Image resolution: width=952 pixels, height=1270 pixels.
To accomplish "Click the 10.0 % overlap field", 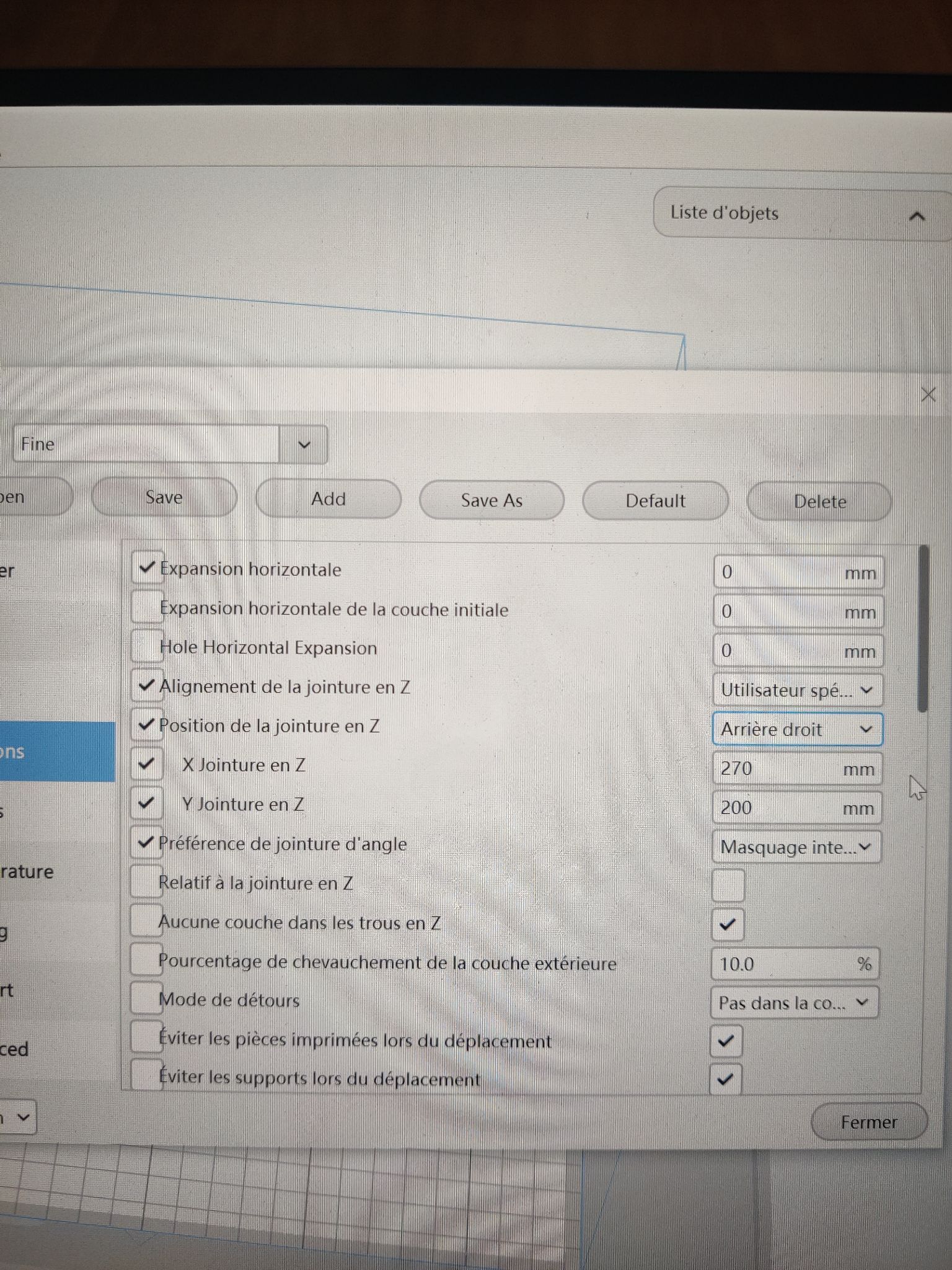I will point(795,964).
